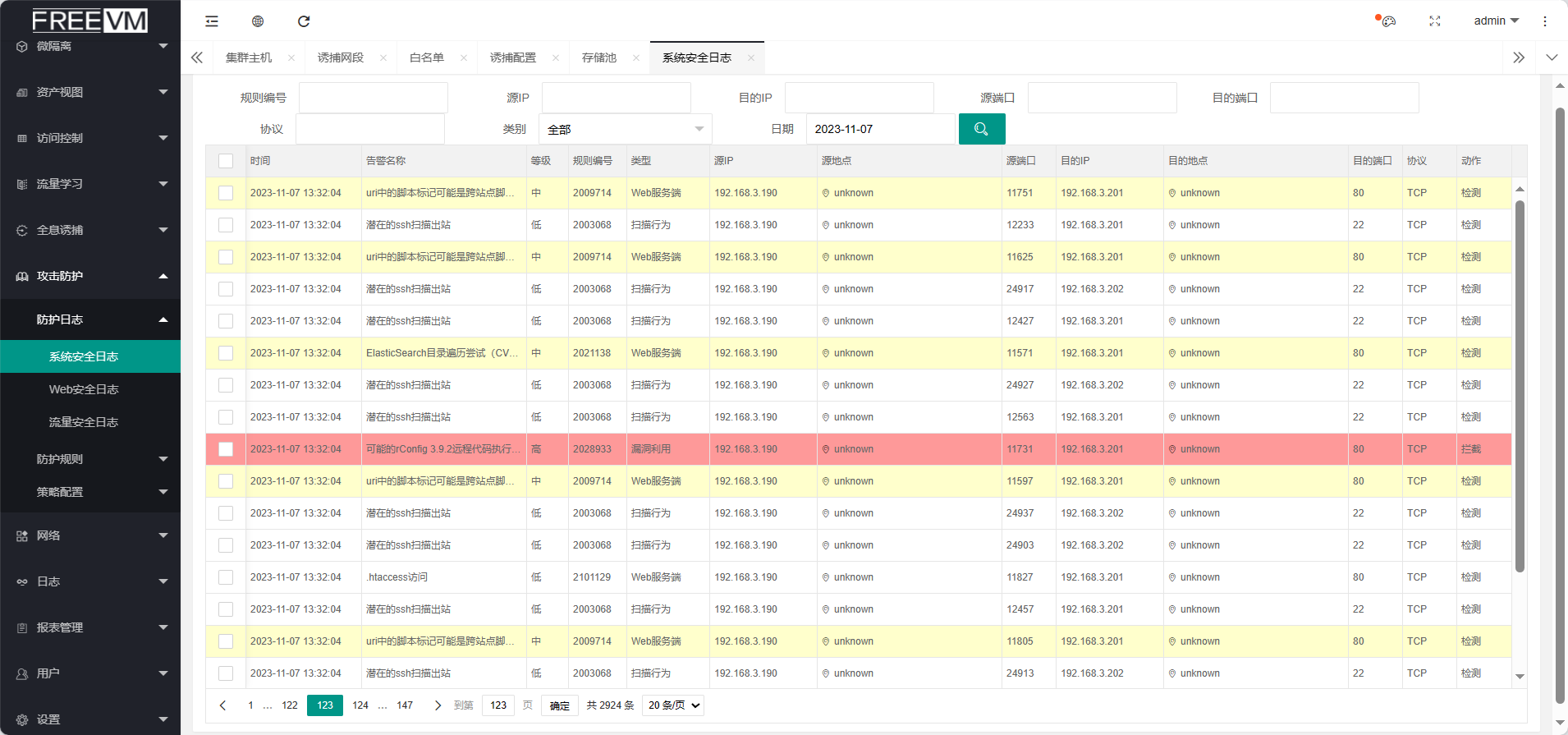Go to page 122
Image resolution: width=1568 pixels, height=735 pixels.
(290, 705)
